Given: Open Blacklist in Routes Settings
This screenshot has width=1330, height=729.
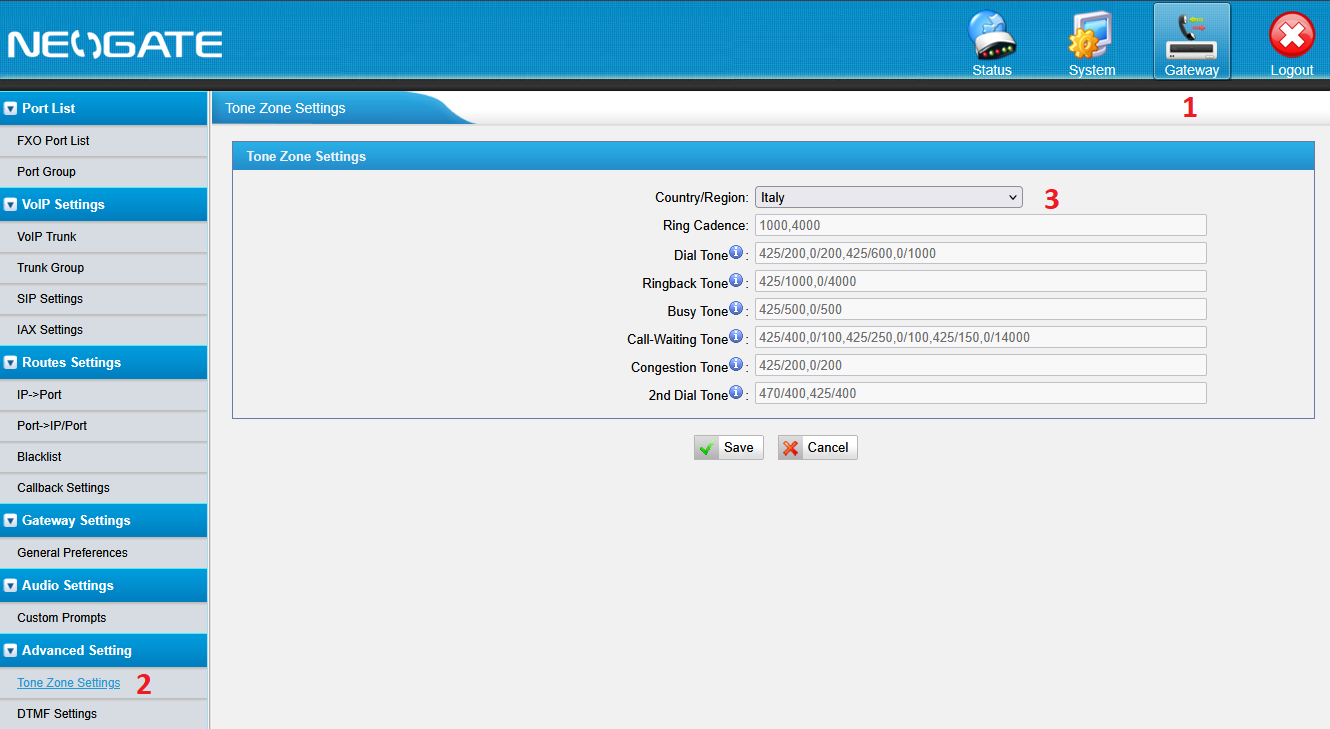Looking at the screenshot, I should pyautogui.click(x=39, y=457).
